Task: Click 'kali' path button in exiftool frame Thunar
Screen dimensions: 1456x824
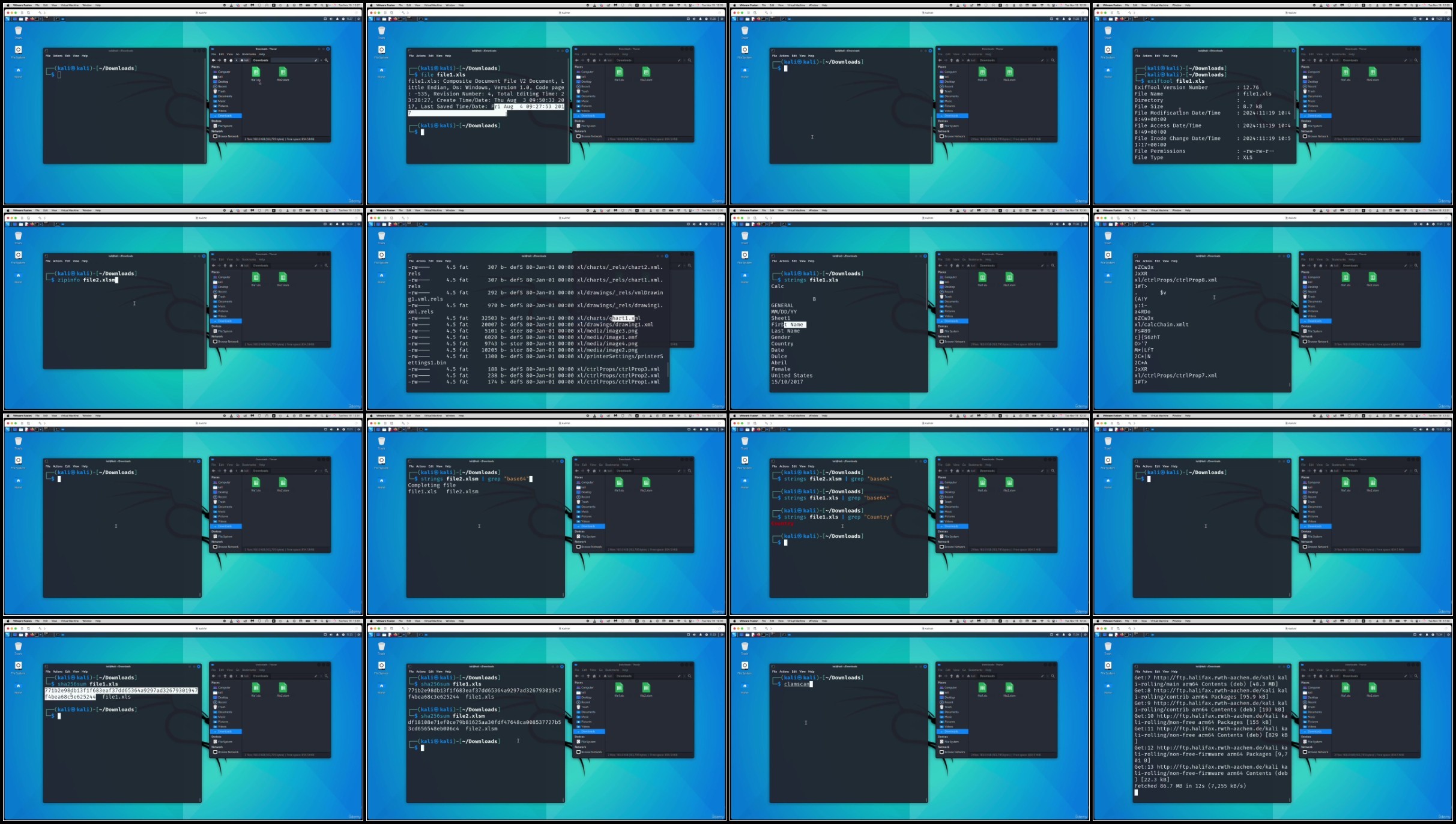Action: [1335, 60]
